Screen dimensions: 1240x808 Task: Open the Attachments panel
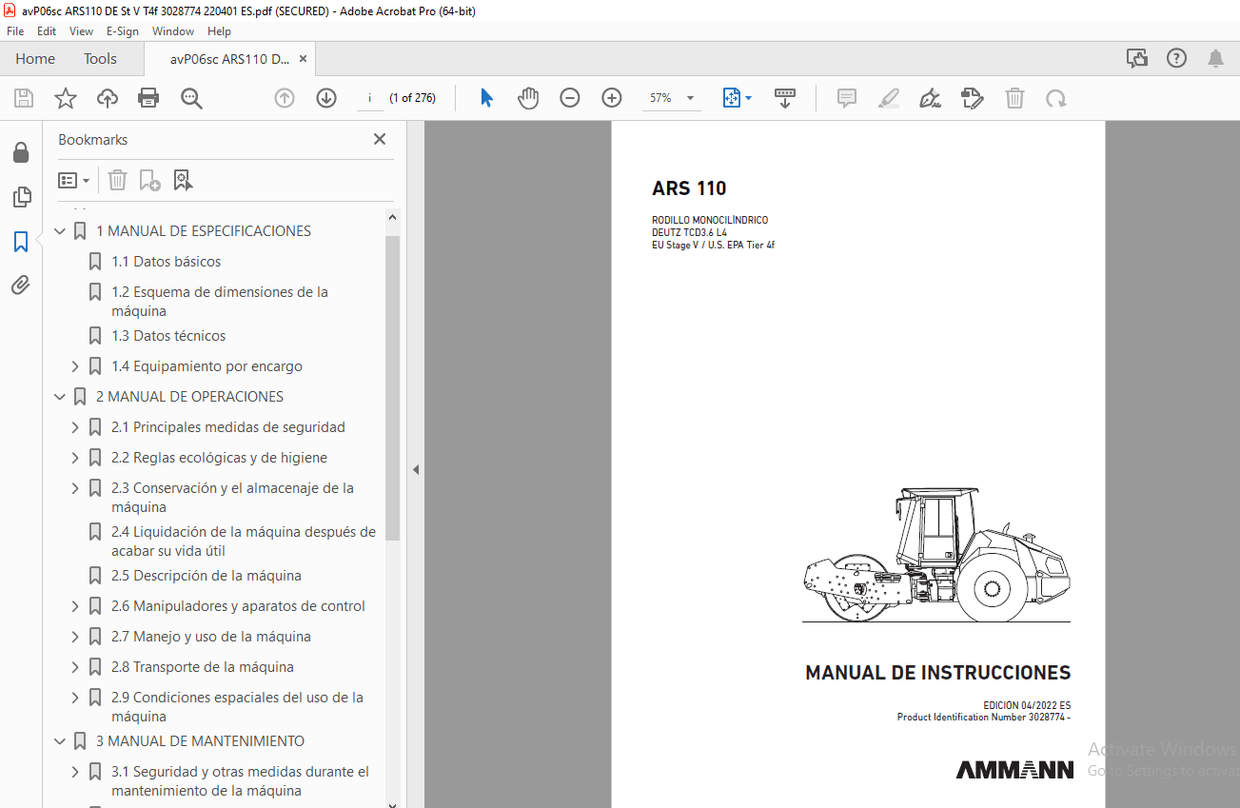(21, 285)
